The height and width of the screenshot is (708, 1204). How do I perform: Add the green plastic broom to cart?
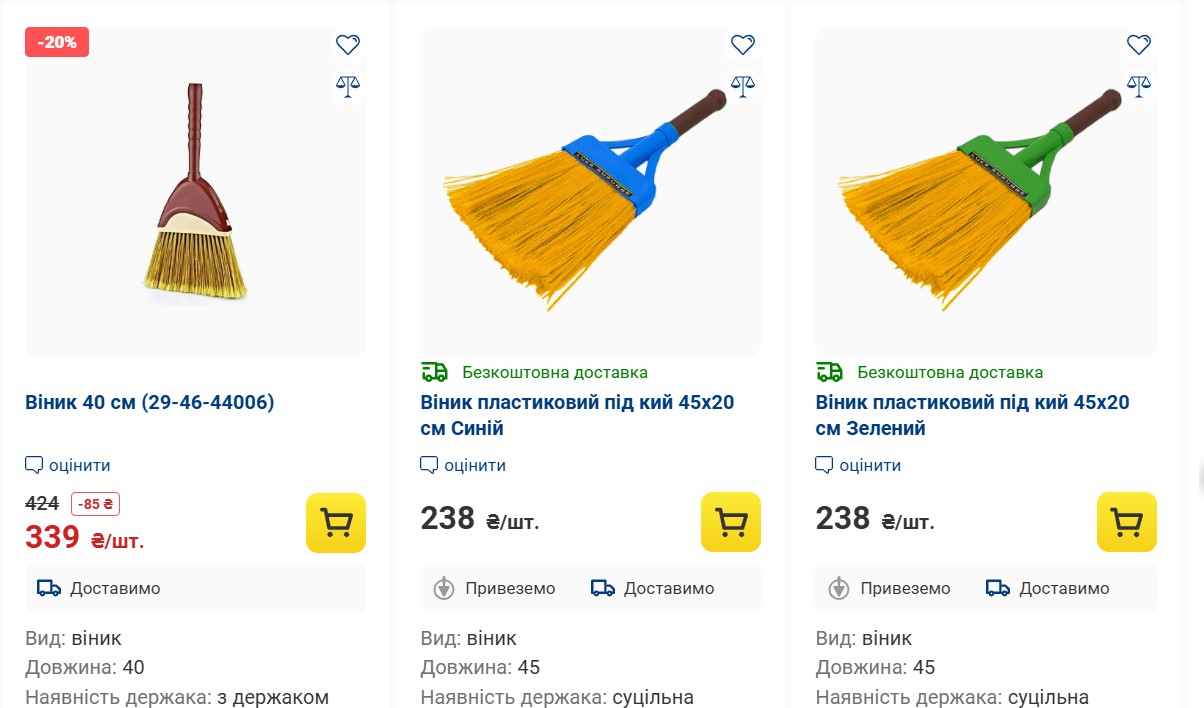point(1127,522)
